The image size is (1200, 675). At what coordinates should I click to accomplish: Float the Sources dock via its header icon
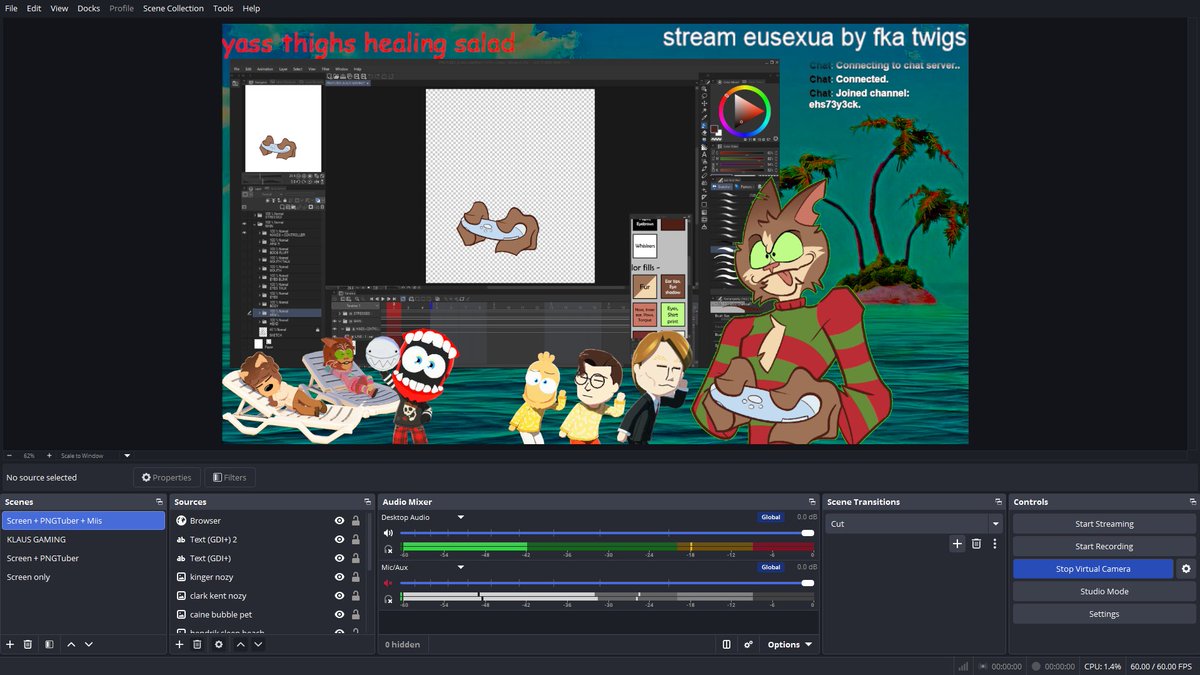click(x=366, y=502)
